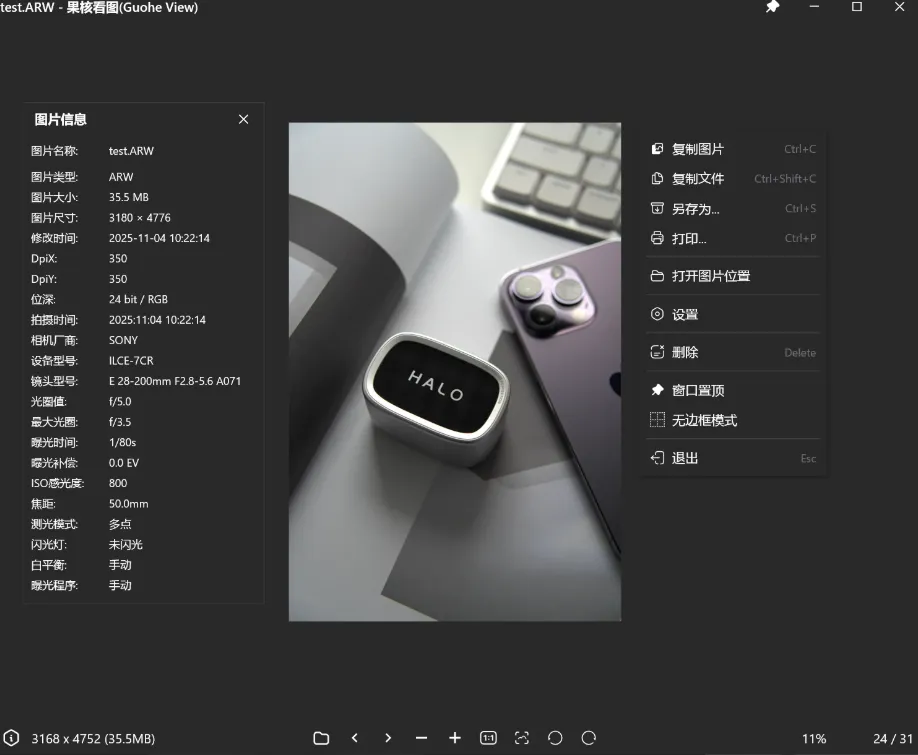Go to the next image arrow

pyautogui.click(x=387, y=738)
